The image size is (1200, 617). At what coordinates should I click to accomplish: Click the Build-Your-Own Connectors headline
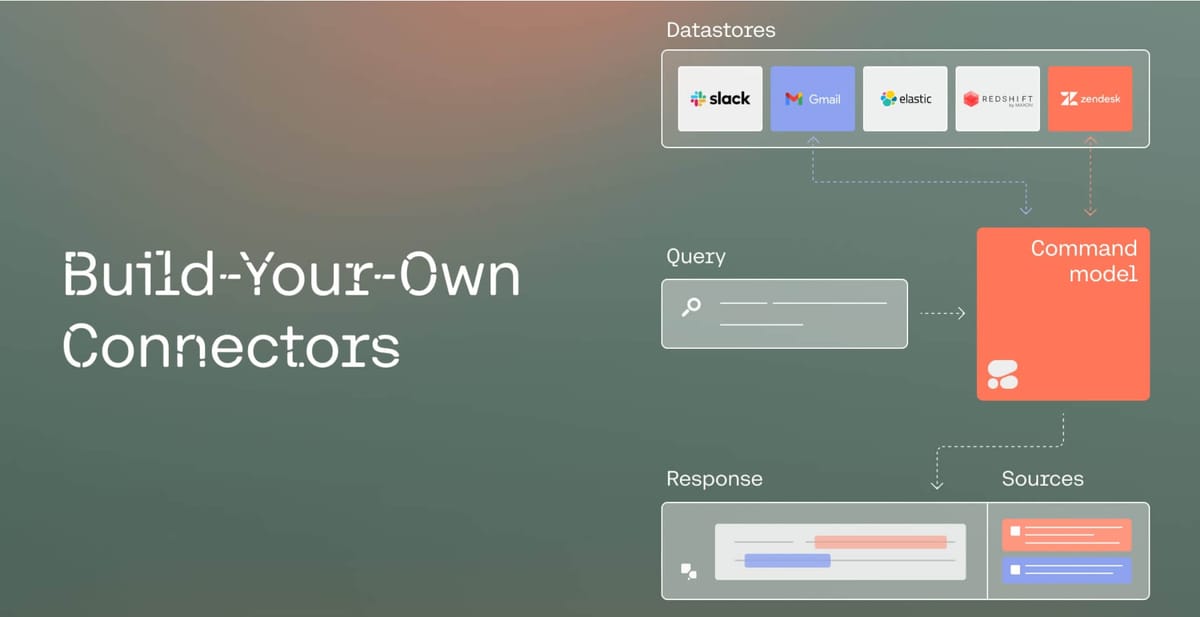tap(292, 310)
